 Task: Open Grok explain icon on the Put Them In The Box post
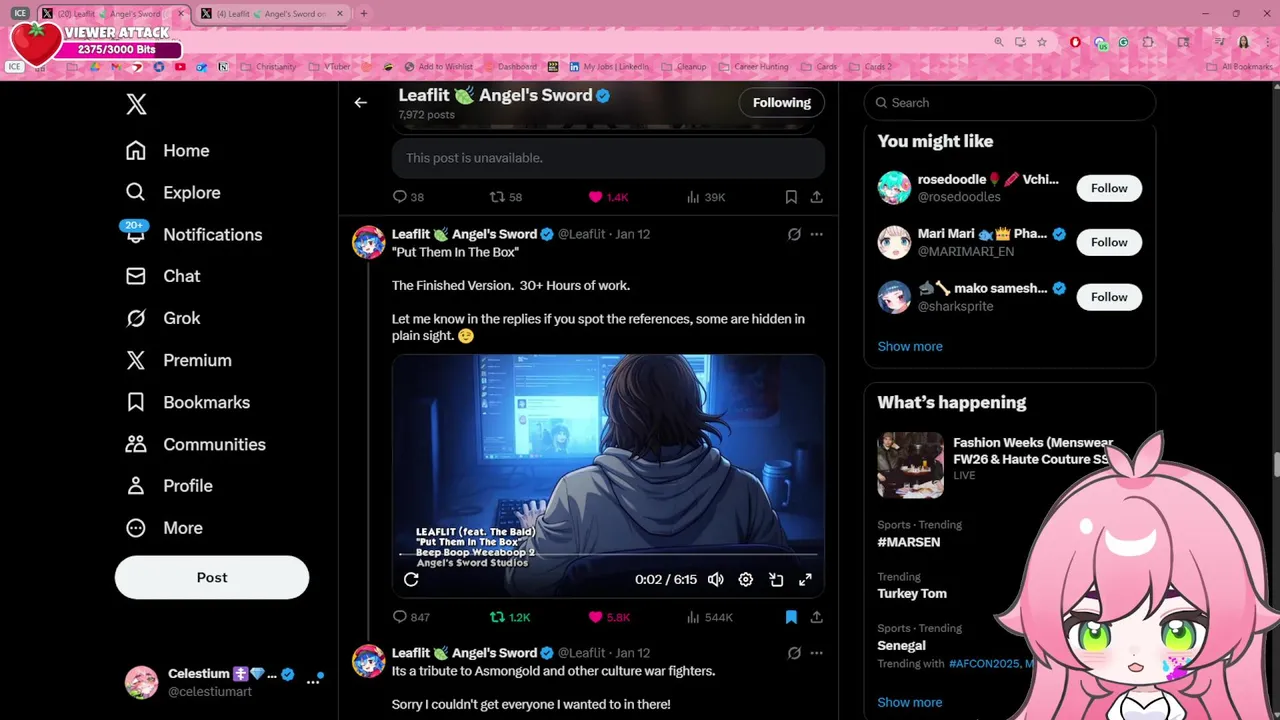pyautogui.click(x=794, y=234)
